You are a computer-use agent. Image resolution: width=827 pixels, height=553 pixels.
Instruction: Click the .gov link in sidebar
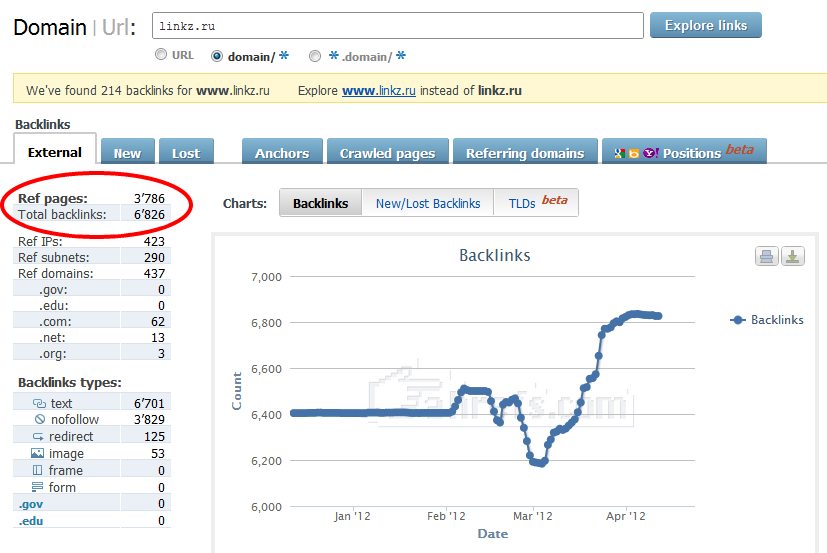(x=30, y=504)
